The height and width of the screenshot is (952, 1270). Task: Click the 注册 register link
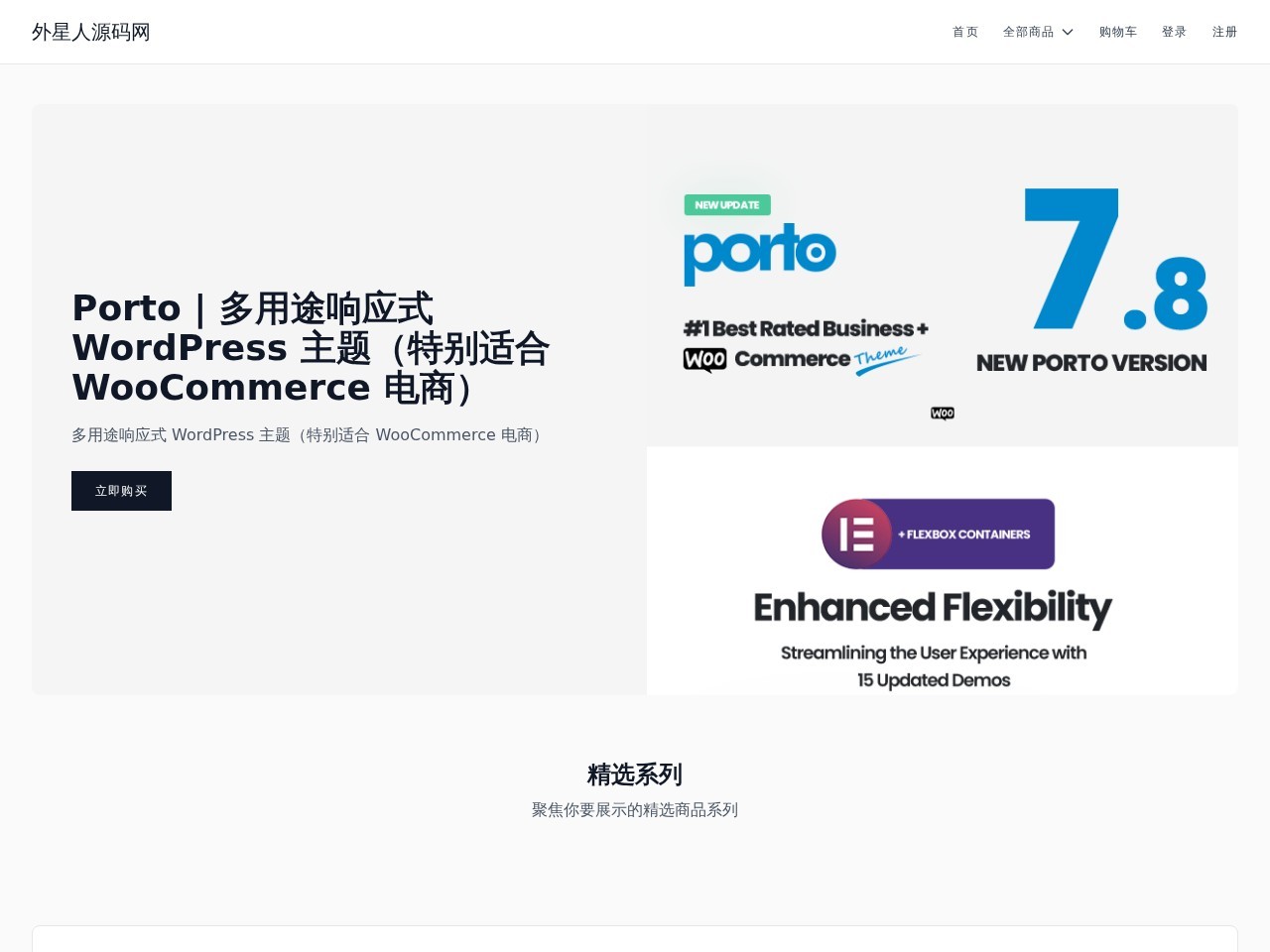(x=1224, y=32)
